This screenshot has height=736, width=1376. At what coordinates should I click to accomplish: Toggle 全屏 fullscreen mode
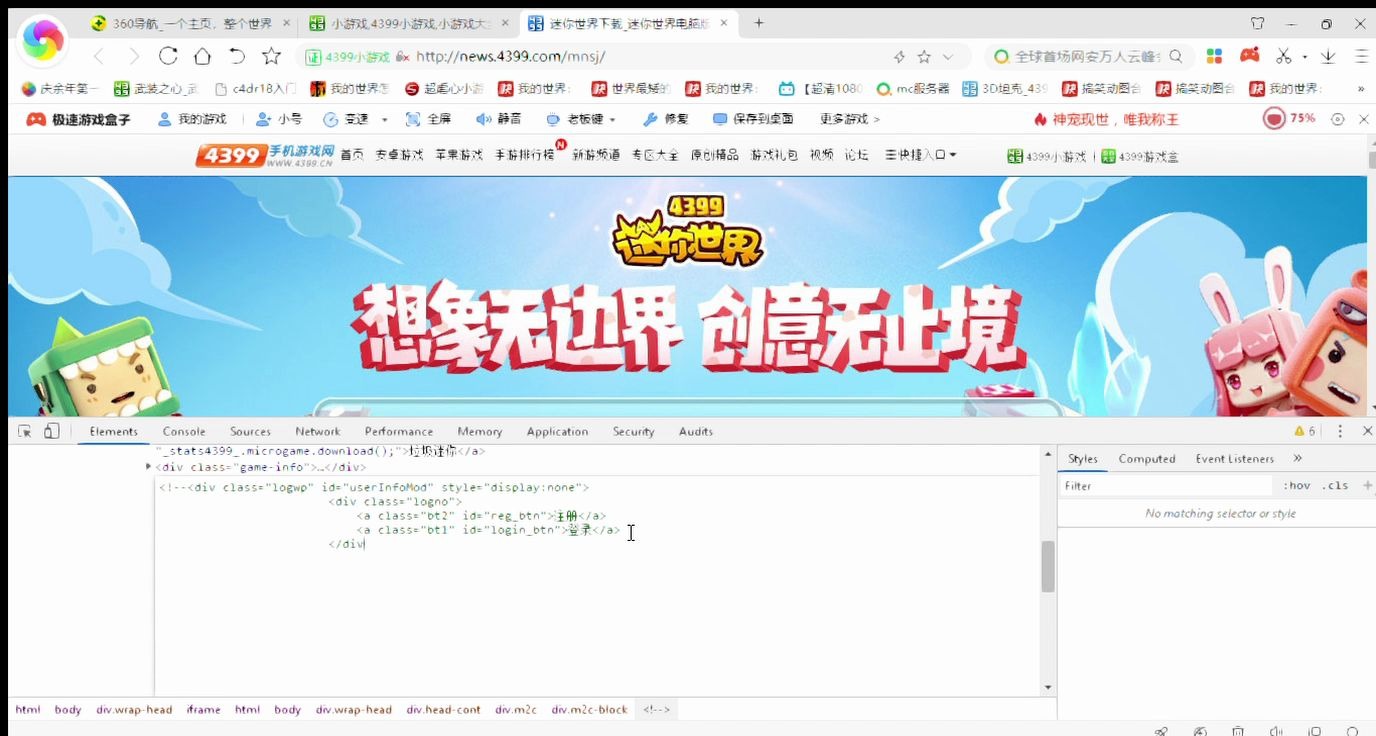pyautogui.click(x=428, y=119)
